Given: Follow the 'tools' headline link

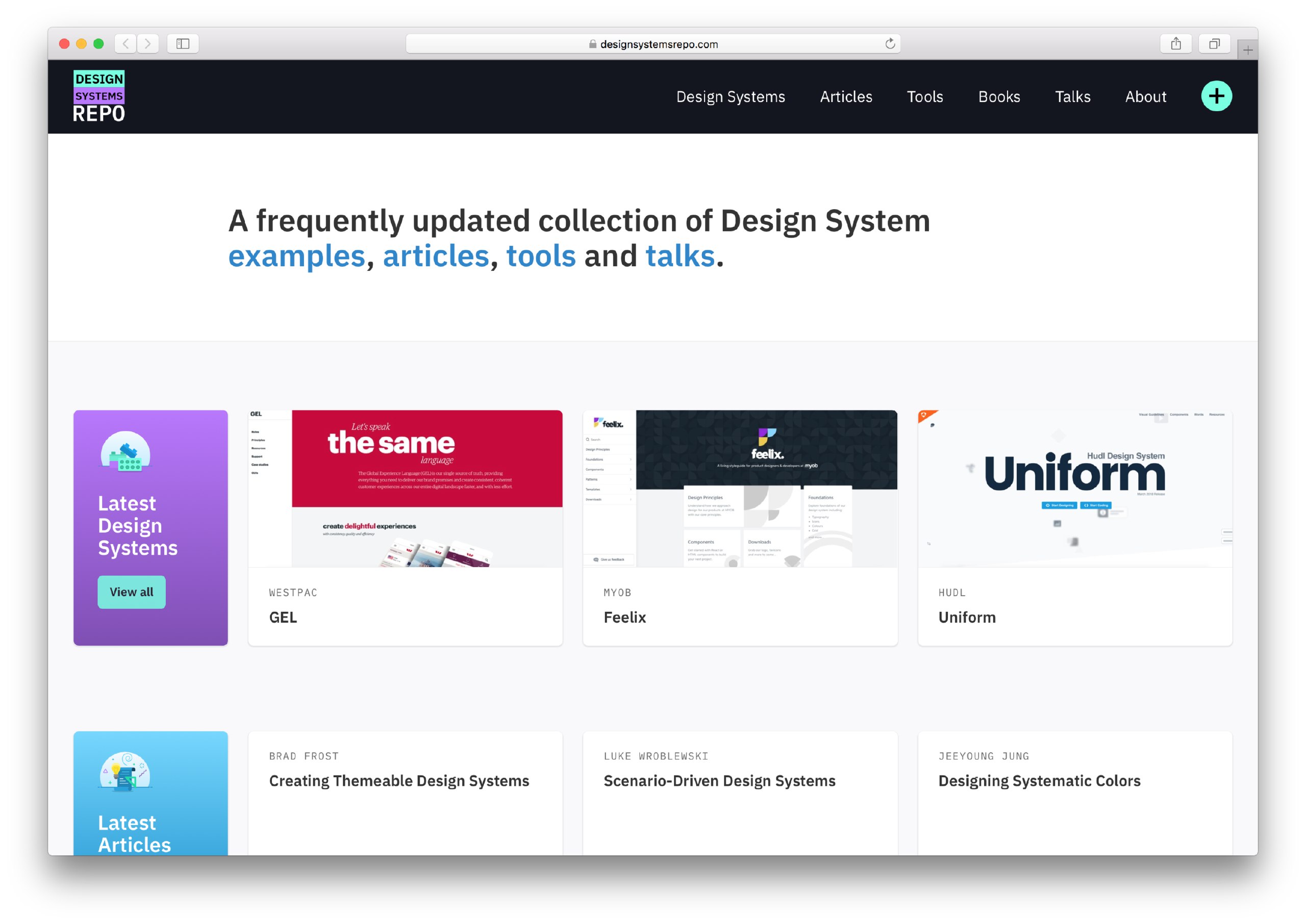Looking at the screenshot, I should (541, 256).
